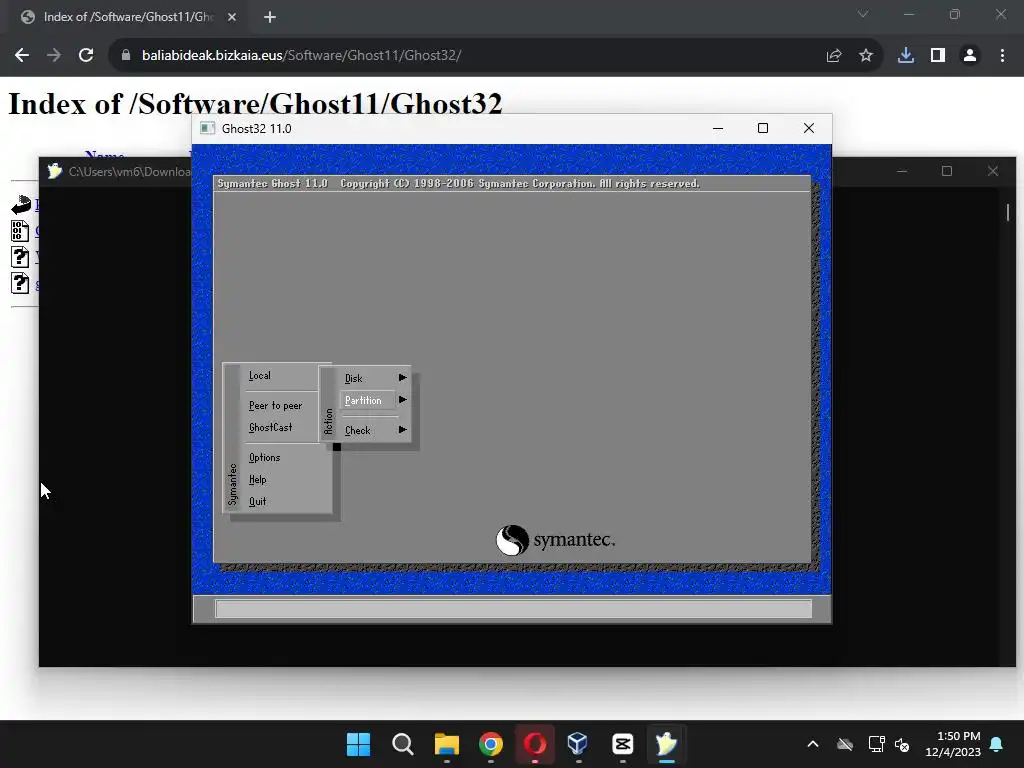Minimize the Ghost32 11.0 window
This screenshot has width=1024, height=768.
coord(718,128)
